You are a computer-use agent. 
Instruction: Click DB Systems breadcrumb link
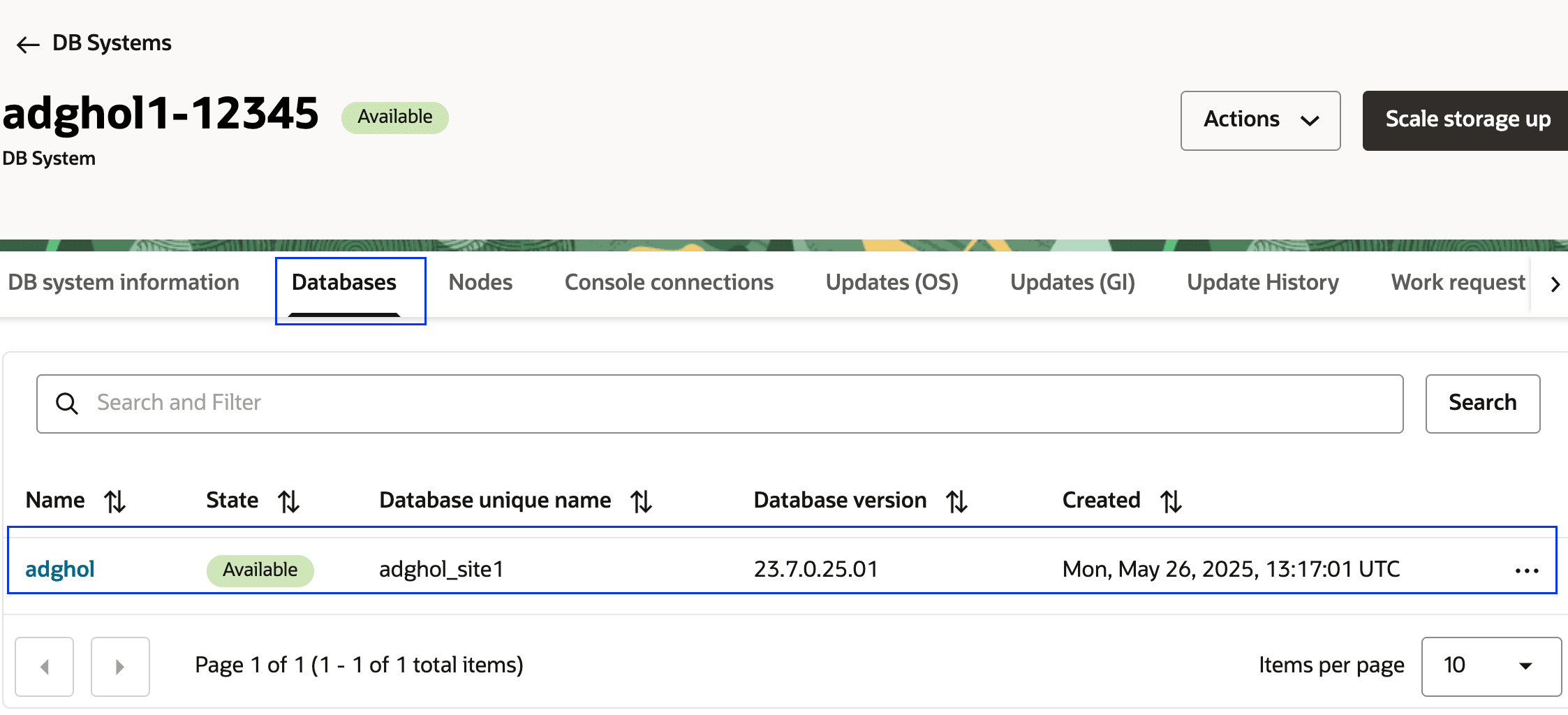(x=112, y=43)
